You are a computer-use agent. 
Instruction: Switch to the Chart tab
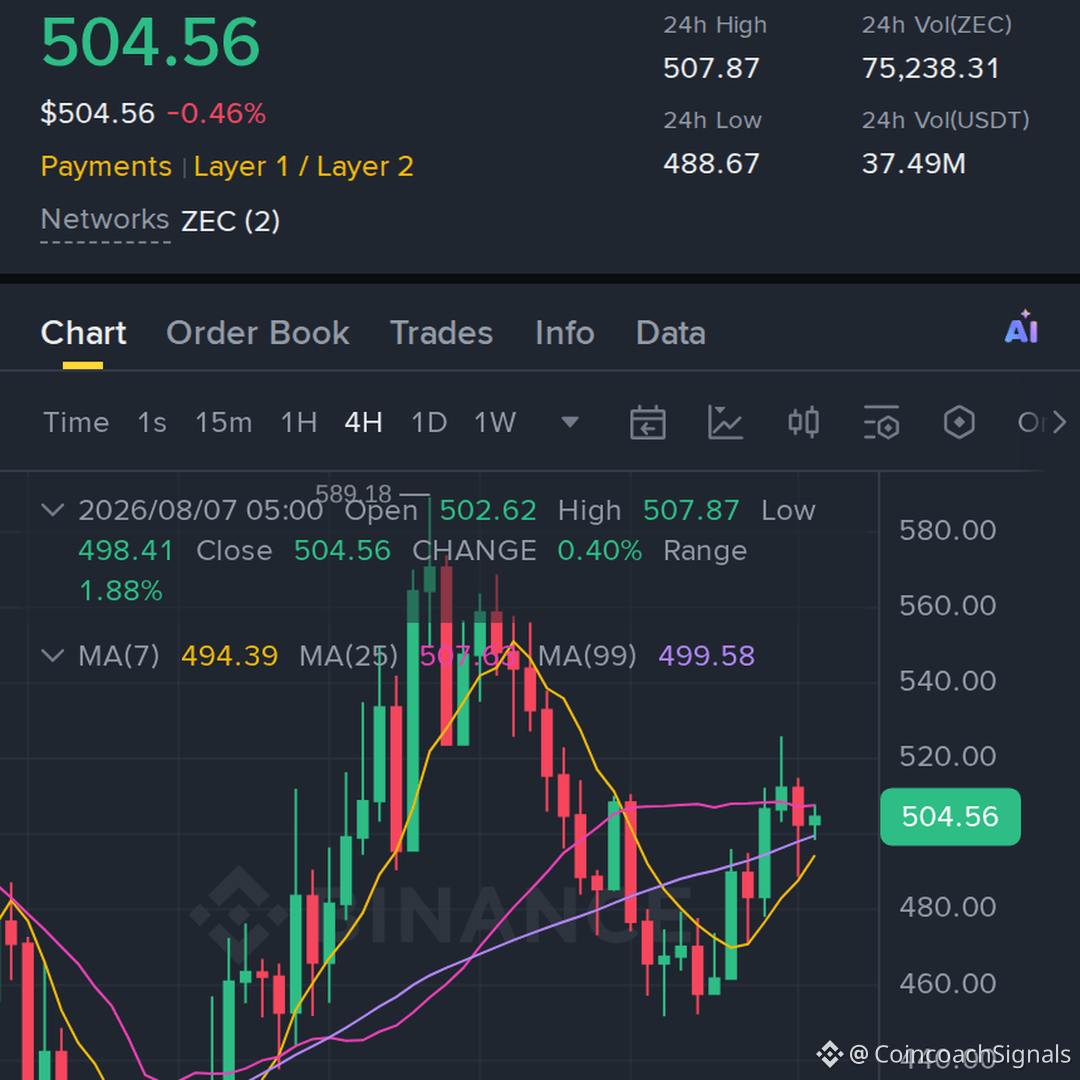[83, 333]
